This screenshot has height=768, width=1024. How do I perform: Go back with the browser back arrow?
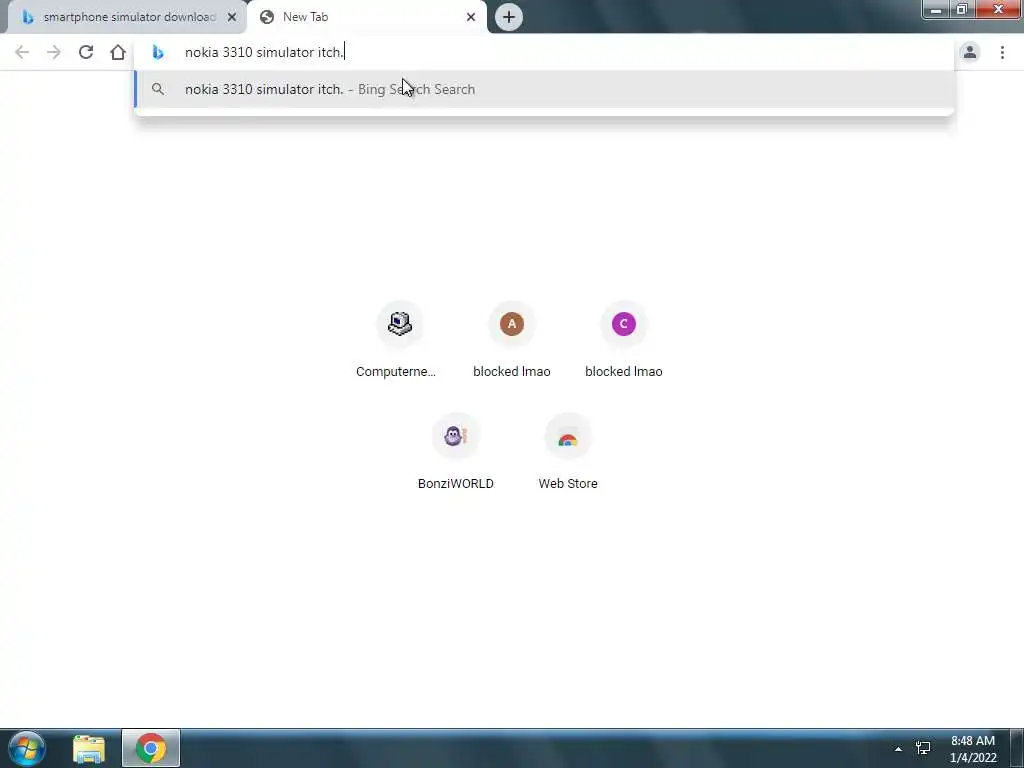point(22,52)
